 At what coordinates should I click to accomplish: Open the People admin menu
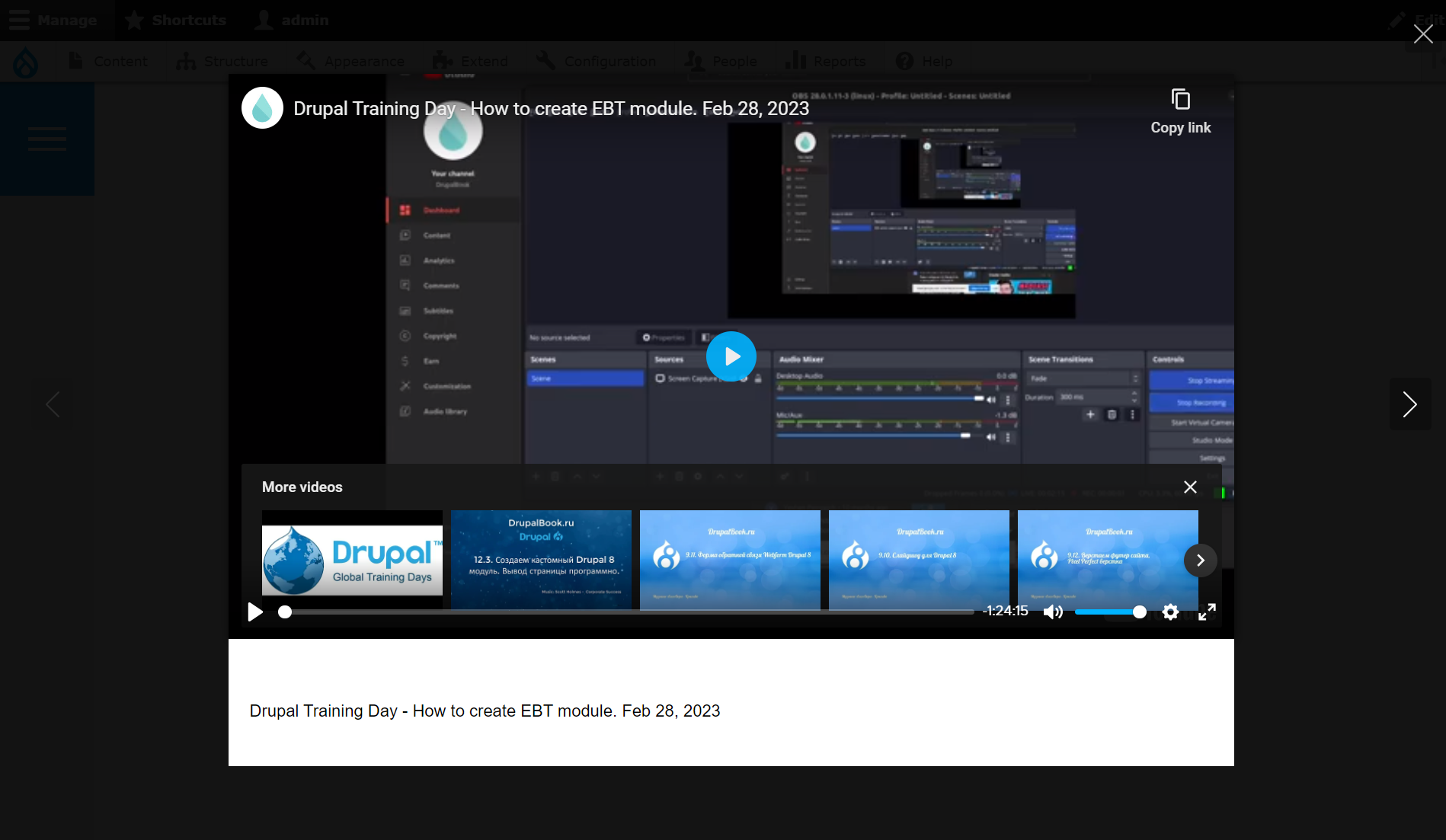click(721, 61)
